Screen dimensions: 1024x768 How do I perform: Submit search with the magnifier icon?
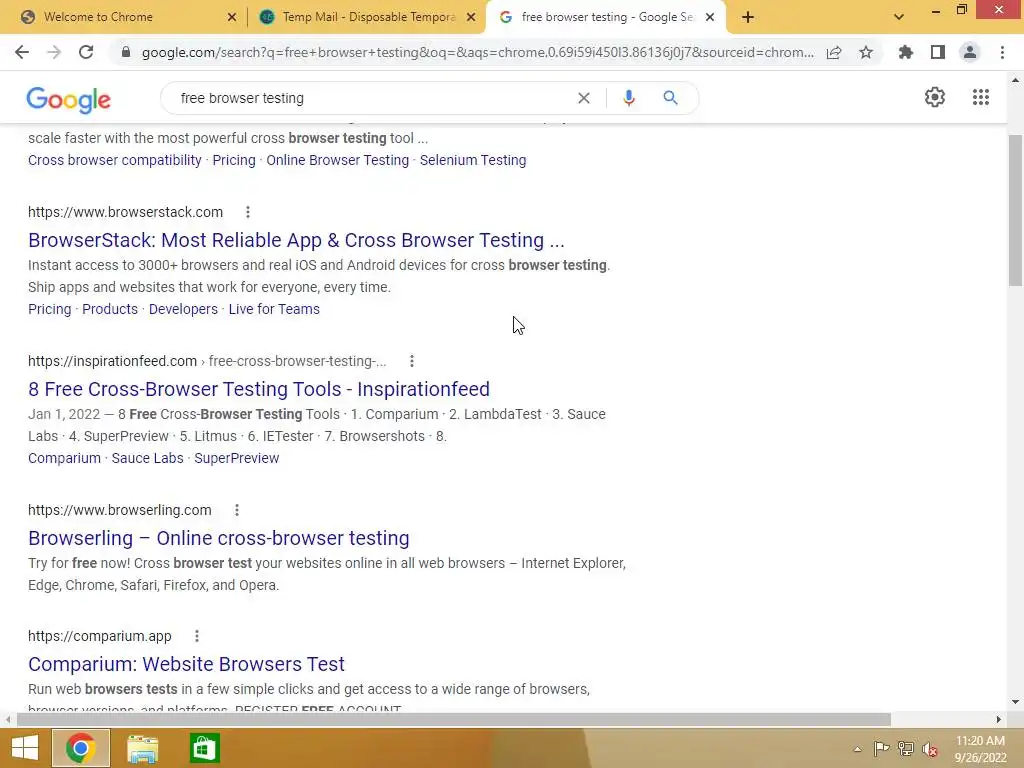(x=670, y=98)
